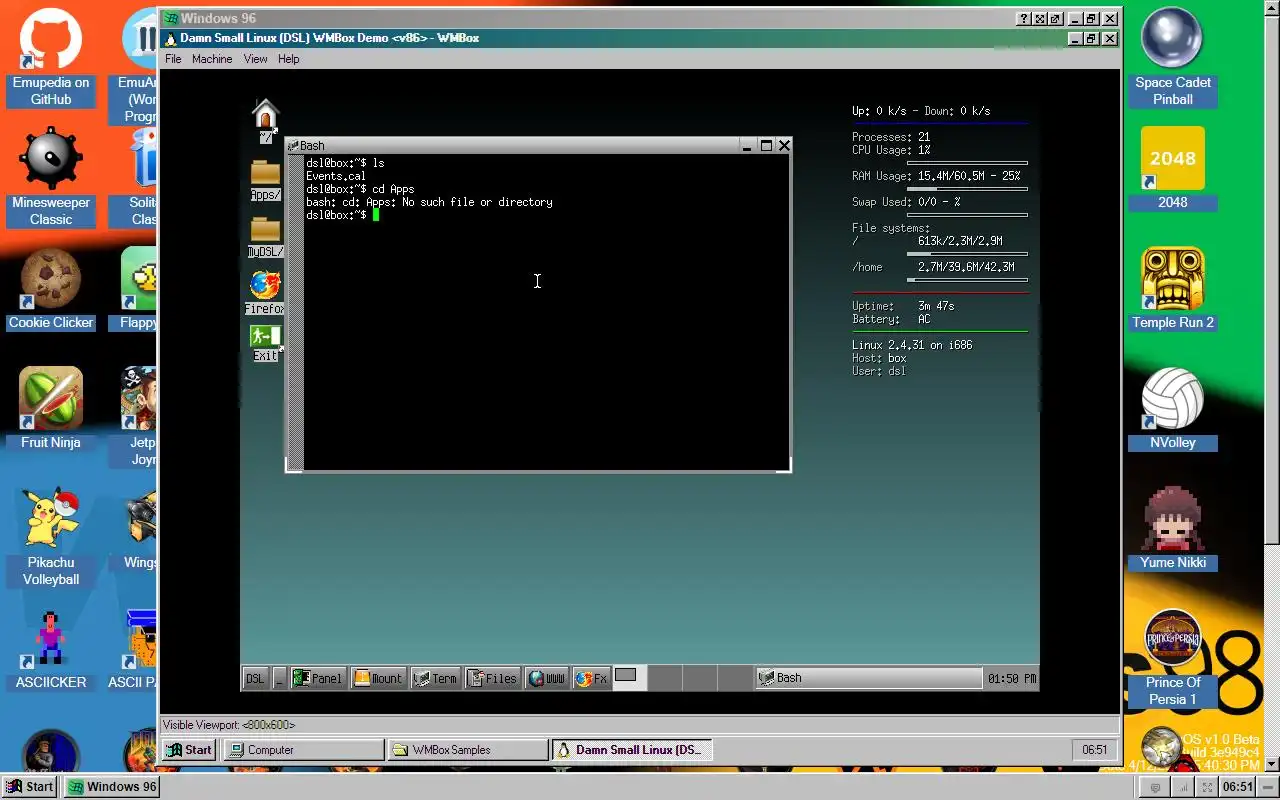Viewport: 1280px width, 800px height.
Task: Click the RAM Usage bar in the system monitor
Action: (x=967, y=189)
